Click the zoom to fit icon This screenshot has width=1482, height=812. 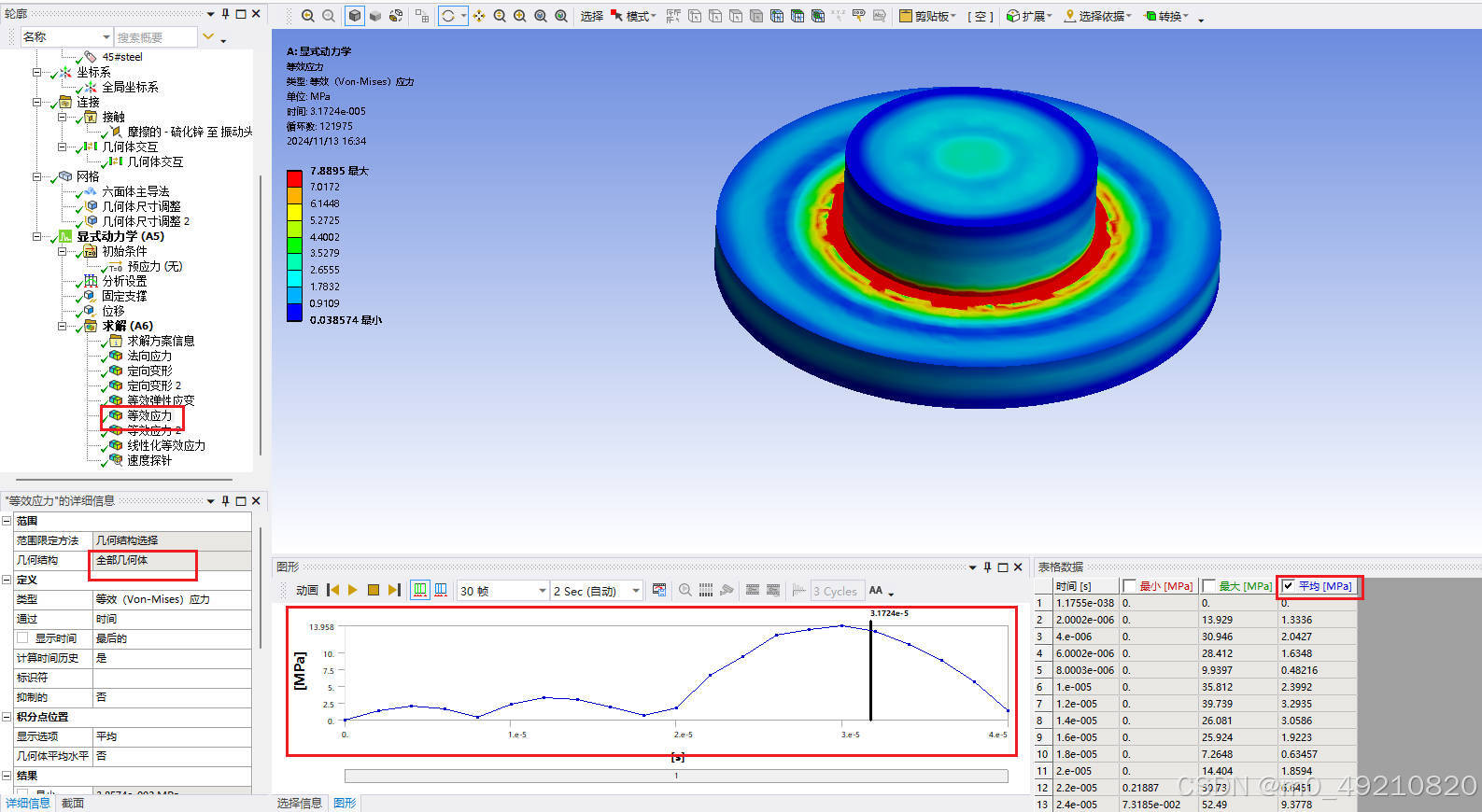tap(541, 16)
